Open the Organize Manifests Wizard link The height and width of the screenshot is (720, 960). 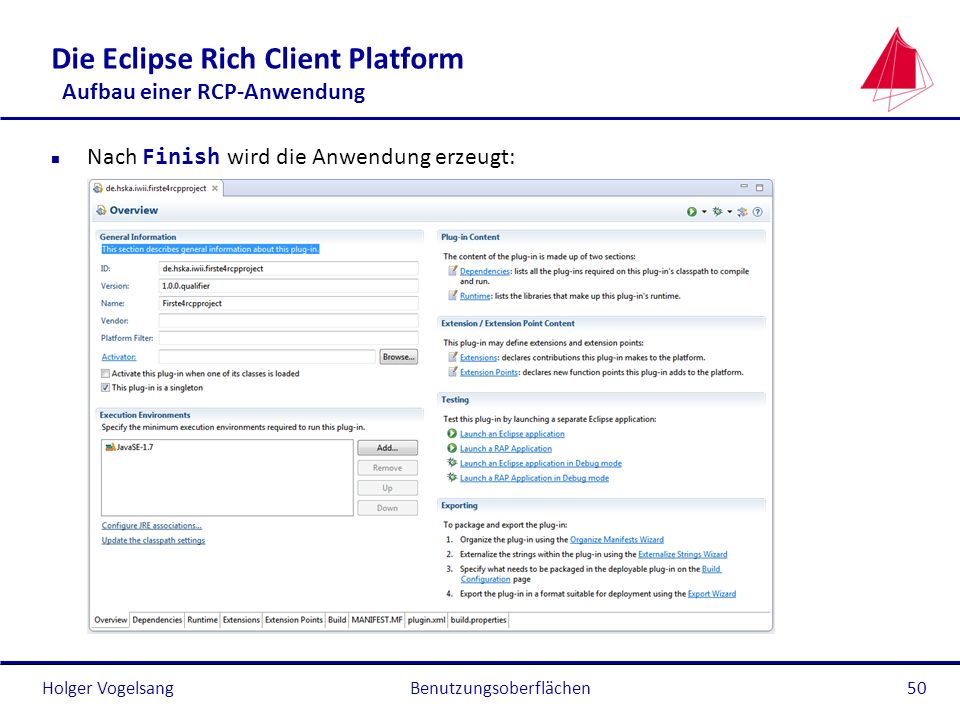pyautogui.click(x=617, y=539)
